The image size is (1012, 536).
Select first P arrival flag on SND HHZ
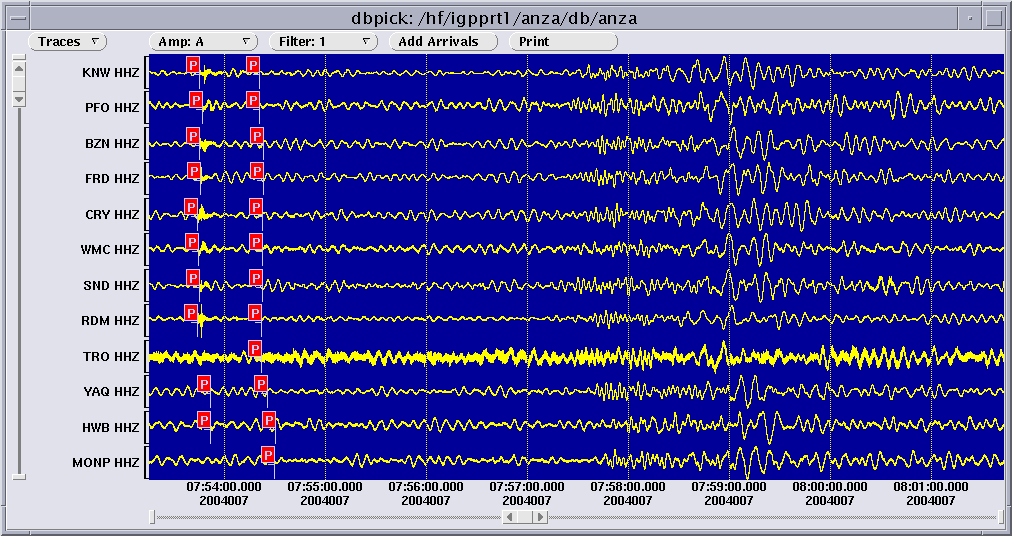click(192, 278)
